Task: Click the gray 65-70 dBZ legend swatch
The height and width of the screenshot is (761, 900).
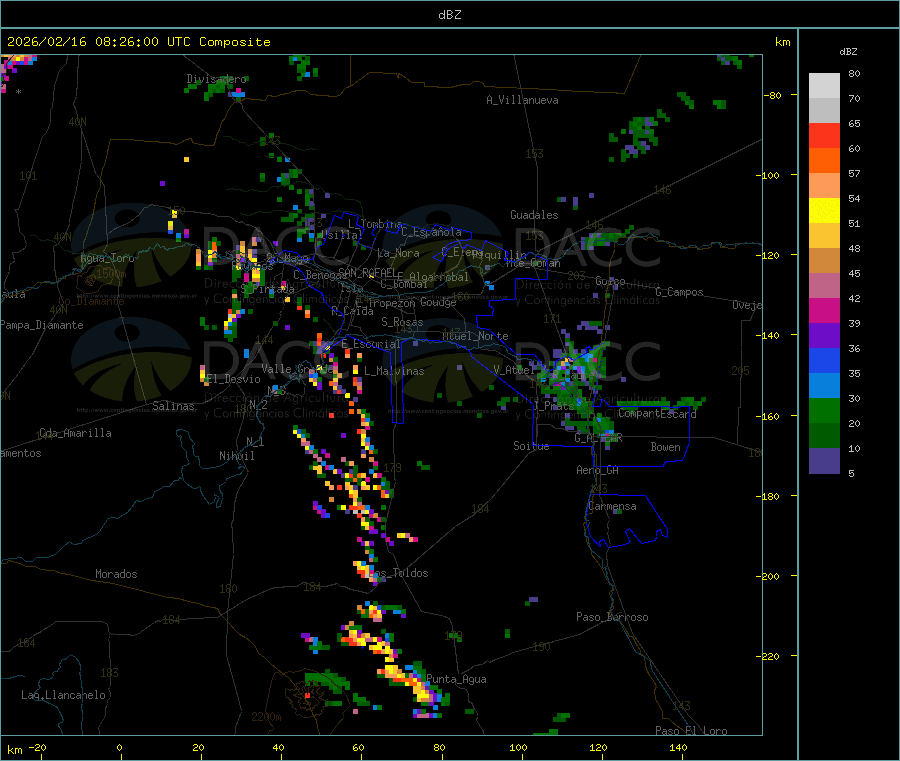Action: click(x=824, y=110)
